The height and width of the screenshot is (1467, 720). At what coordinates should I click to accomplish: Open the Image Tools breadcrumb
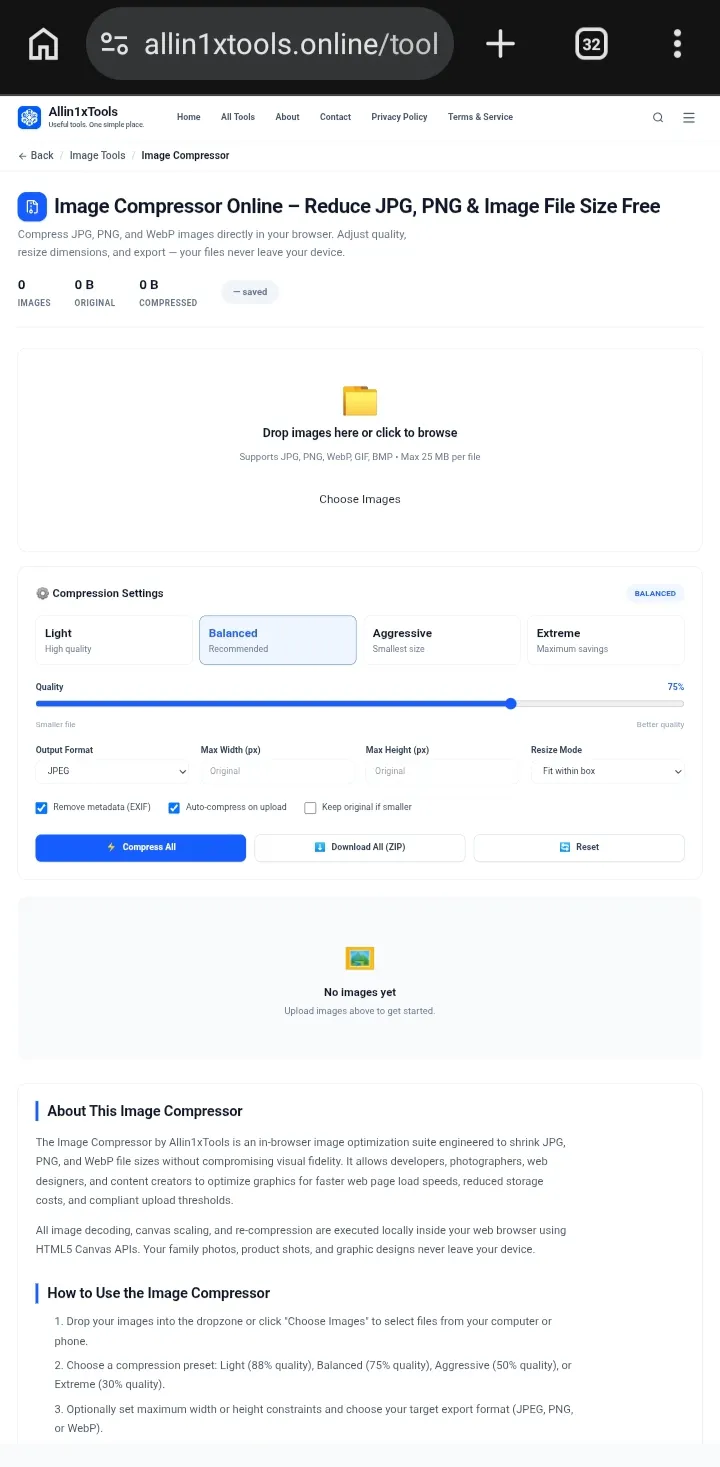pyautogui.click(x=98, y=155)
